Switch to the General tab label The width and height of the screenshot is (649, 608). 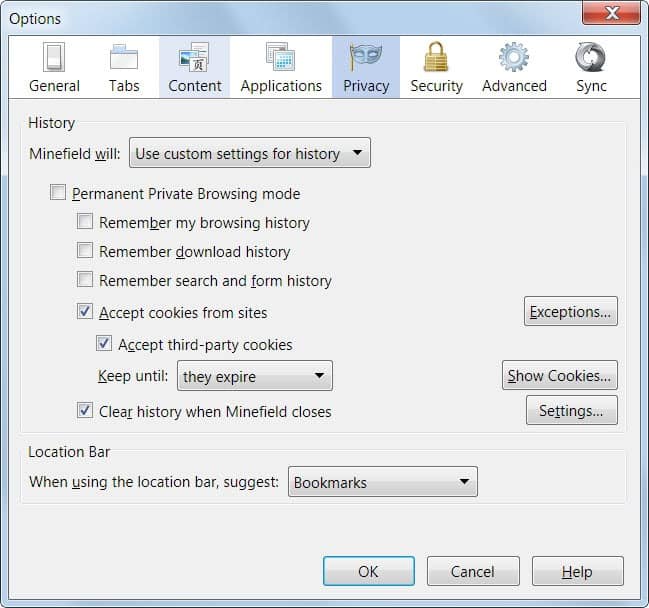pos(54,86)
